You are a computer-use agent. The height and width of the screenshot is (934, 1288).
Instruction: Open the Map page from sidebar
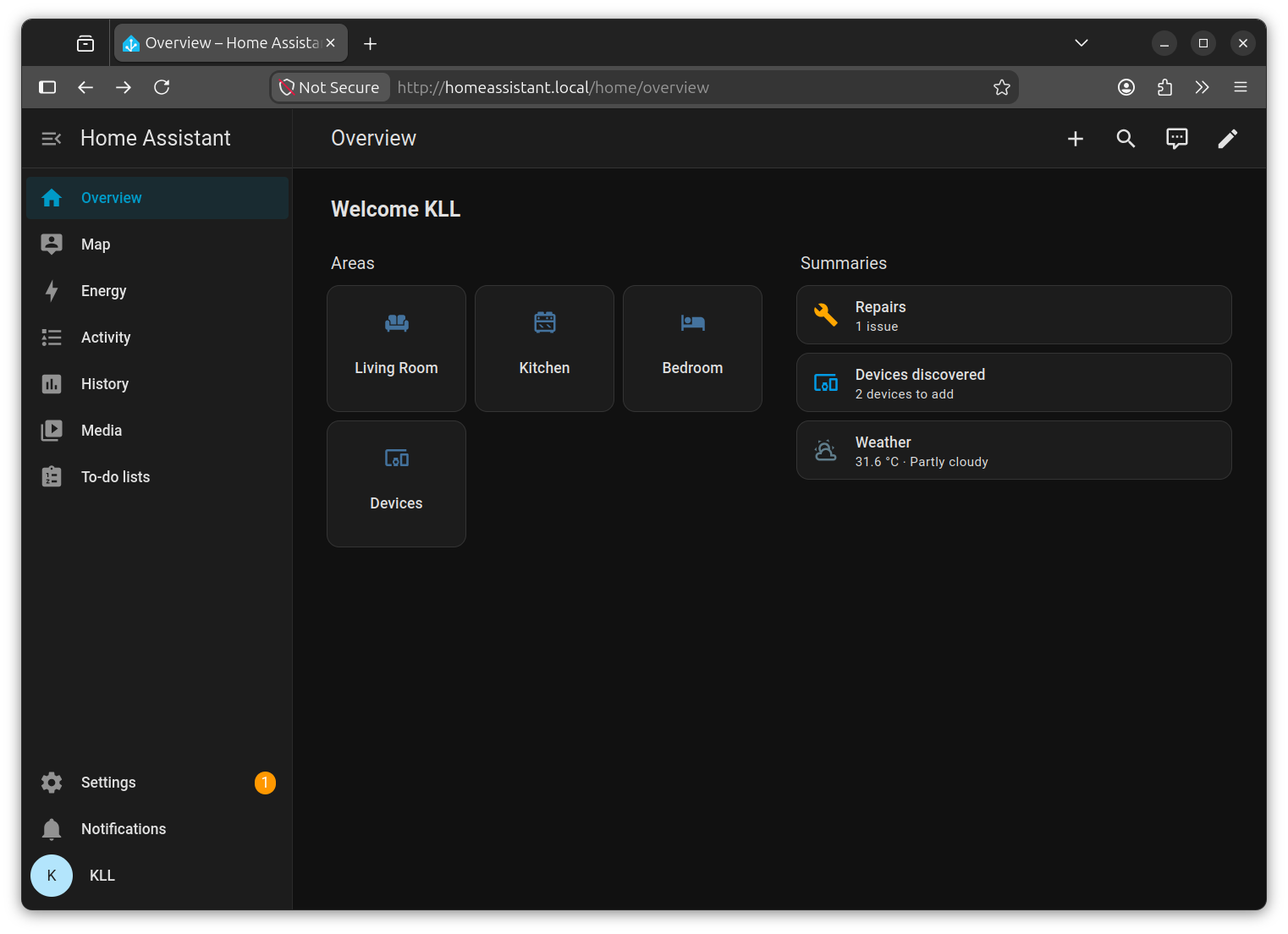157,244
